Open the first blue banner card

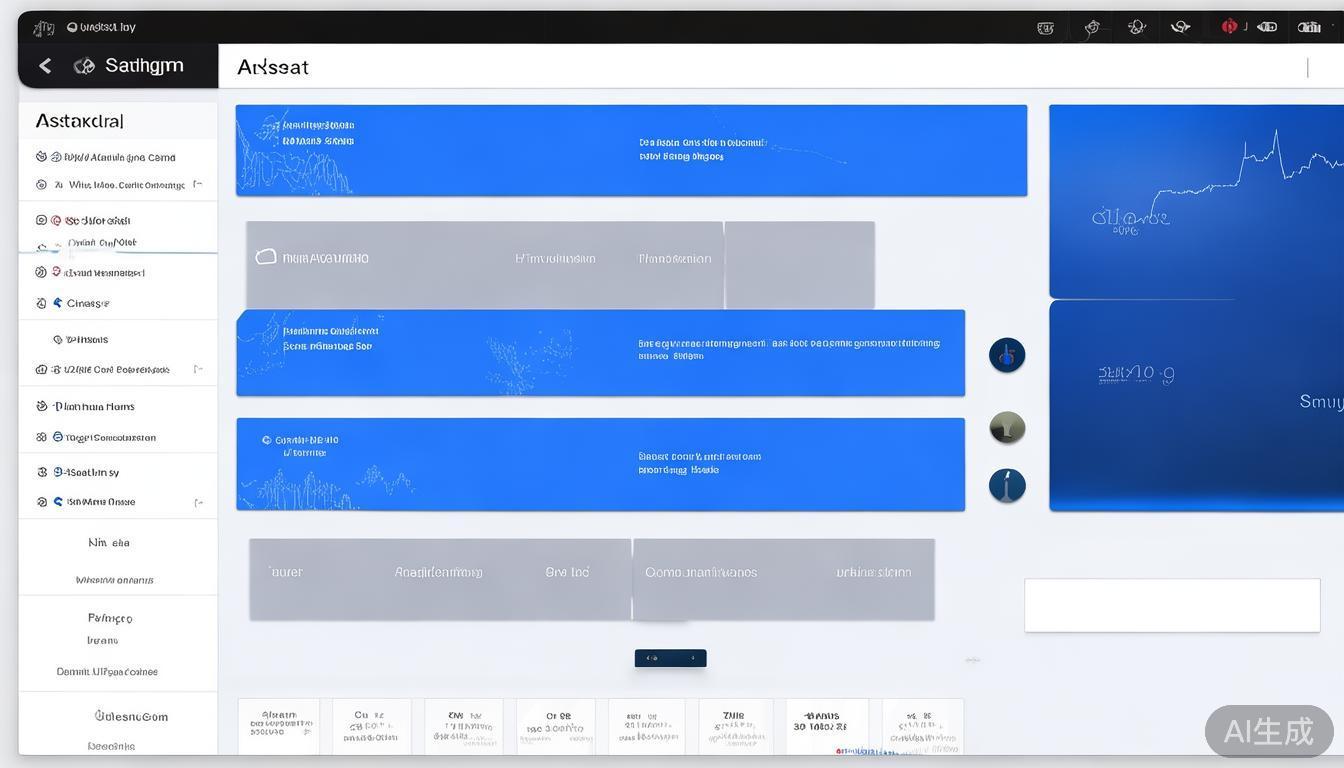pos(631,150)
